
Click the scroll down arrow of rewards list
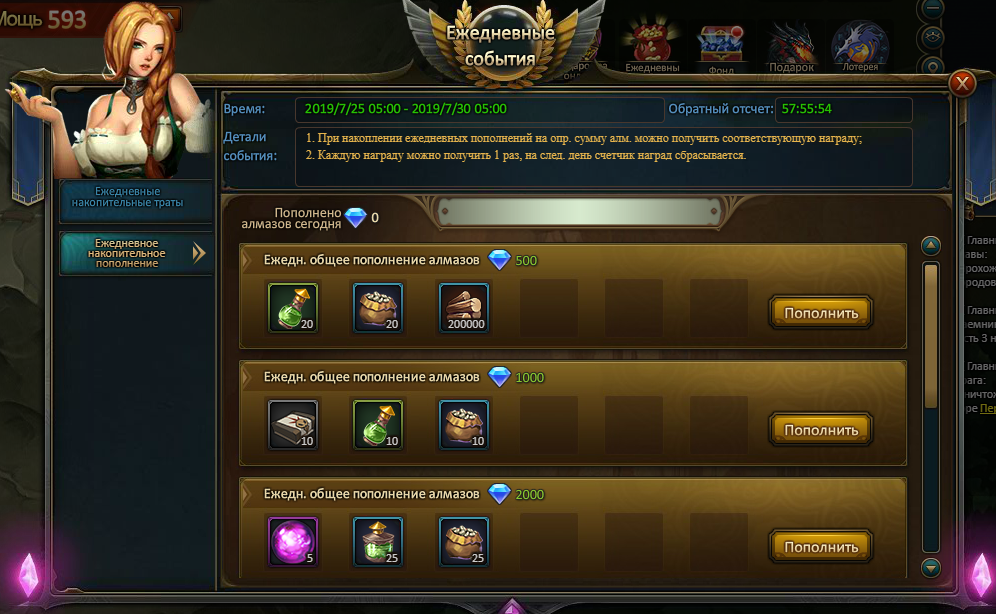(931, 567)
